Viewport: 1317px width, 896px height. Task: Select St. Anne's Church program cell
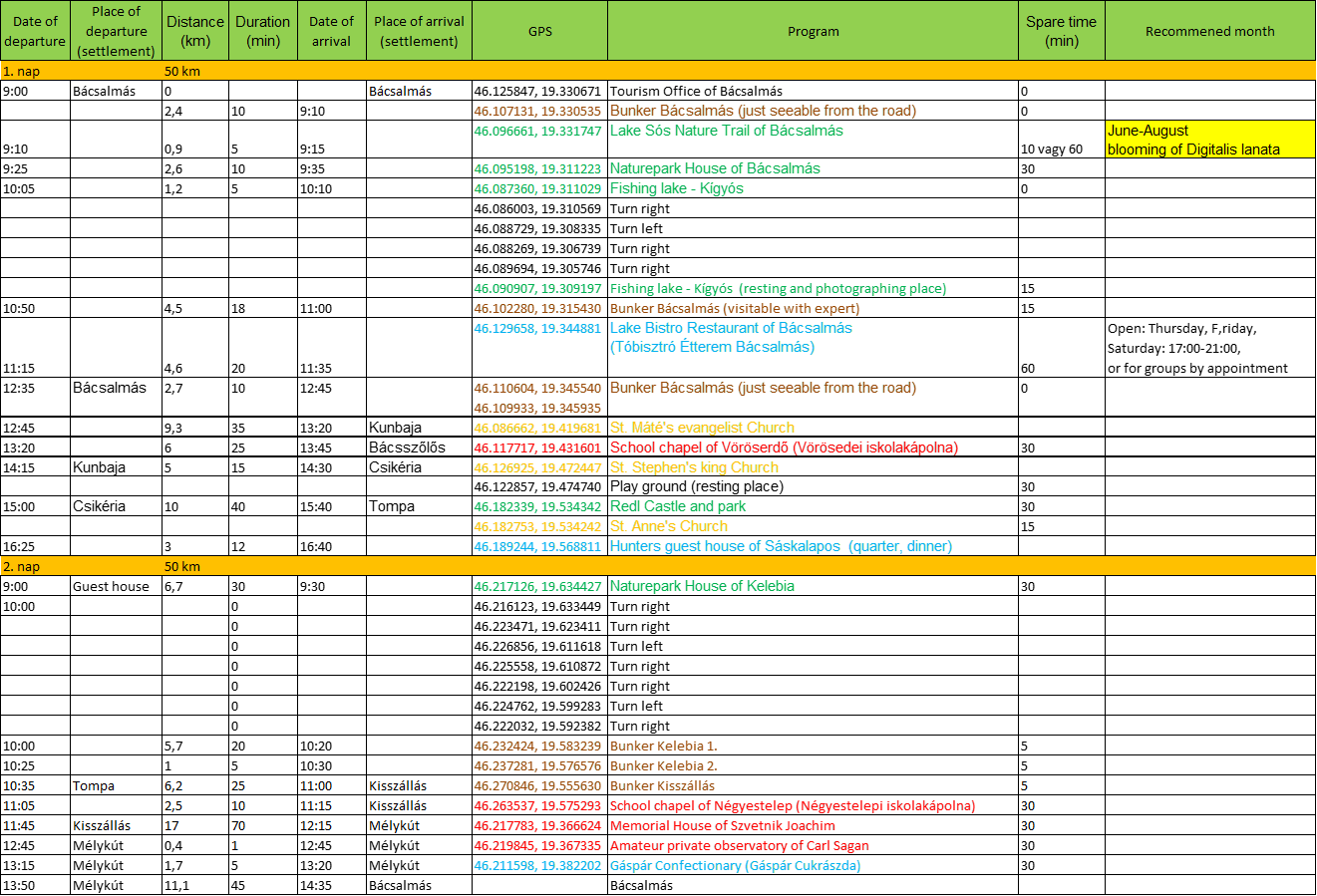669,526
